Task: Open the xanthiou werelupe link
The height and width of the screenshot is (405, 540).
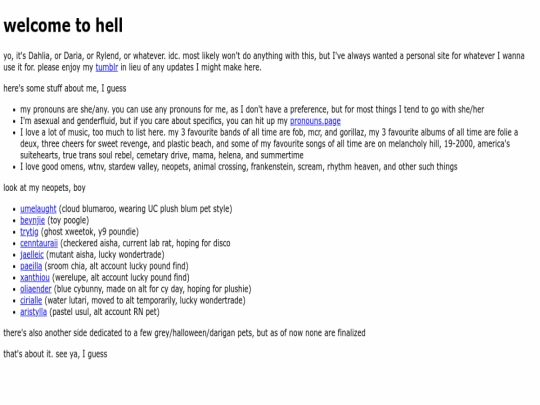Action: pos(35,278)
